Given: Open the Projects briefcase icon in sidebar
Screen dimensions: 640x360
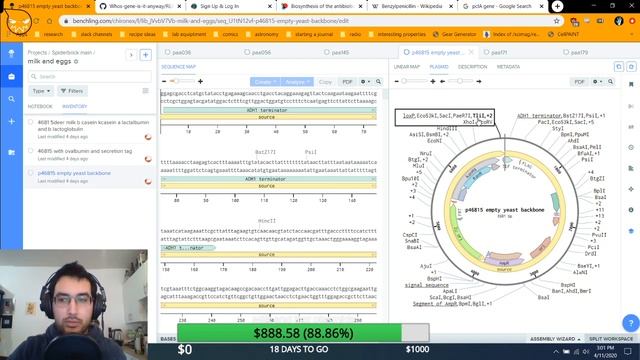Looking at the screenshot, I should coord(11,76).
